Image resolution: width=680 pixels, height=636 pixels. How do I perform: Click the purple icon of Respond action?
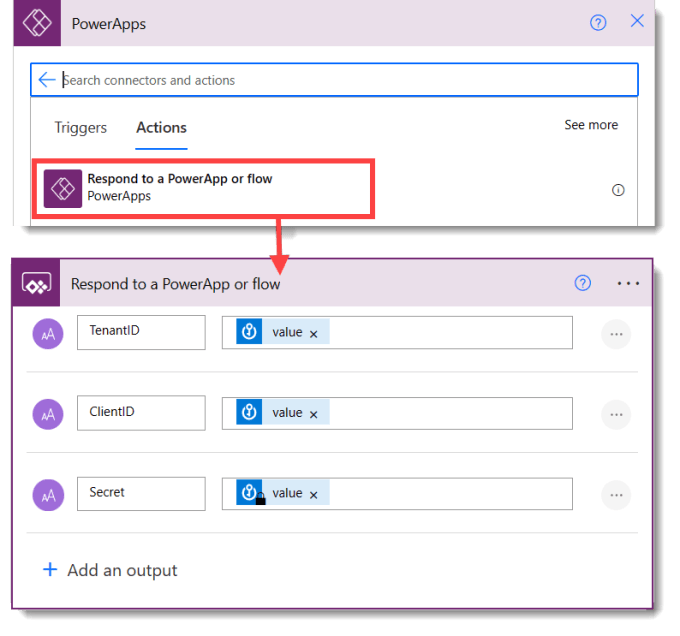click(63, 189)
